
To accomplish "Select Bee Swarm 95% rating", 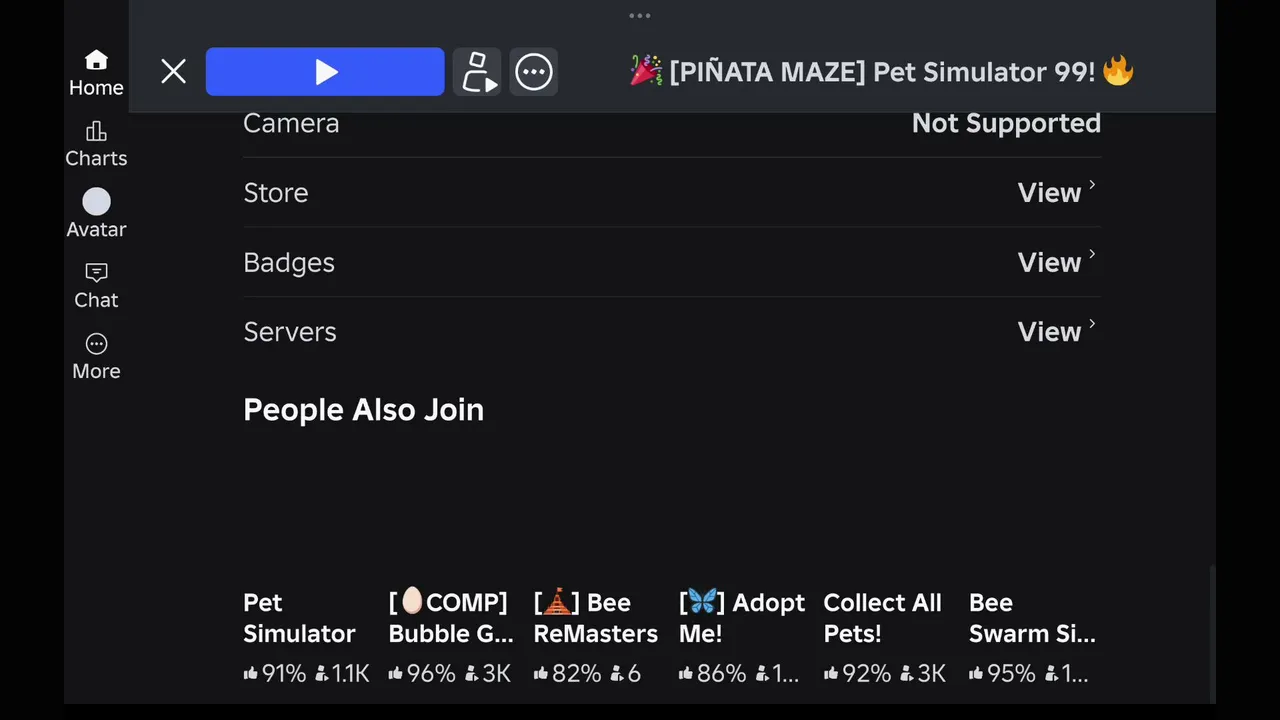I will click(x=1002, y=674).
